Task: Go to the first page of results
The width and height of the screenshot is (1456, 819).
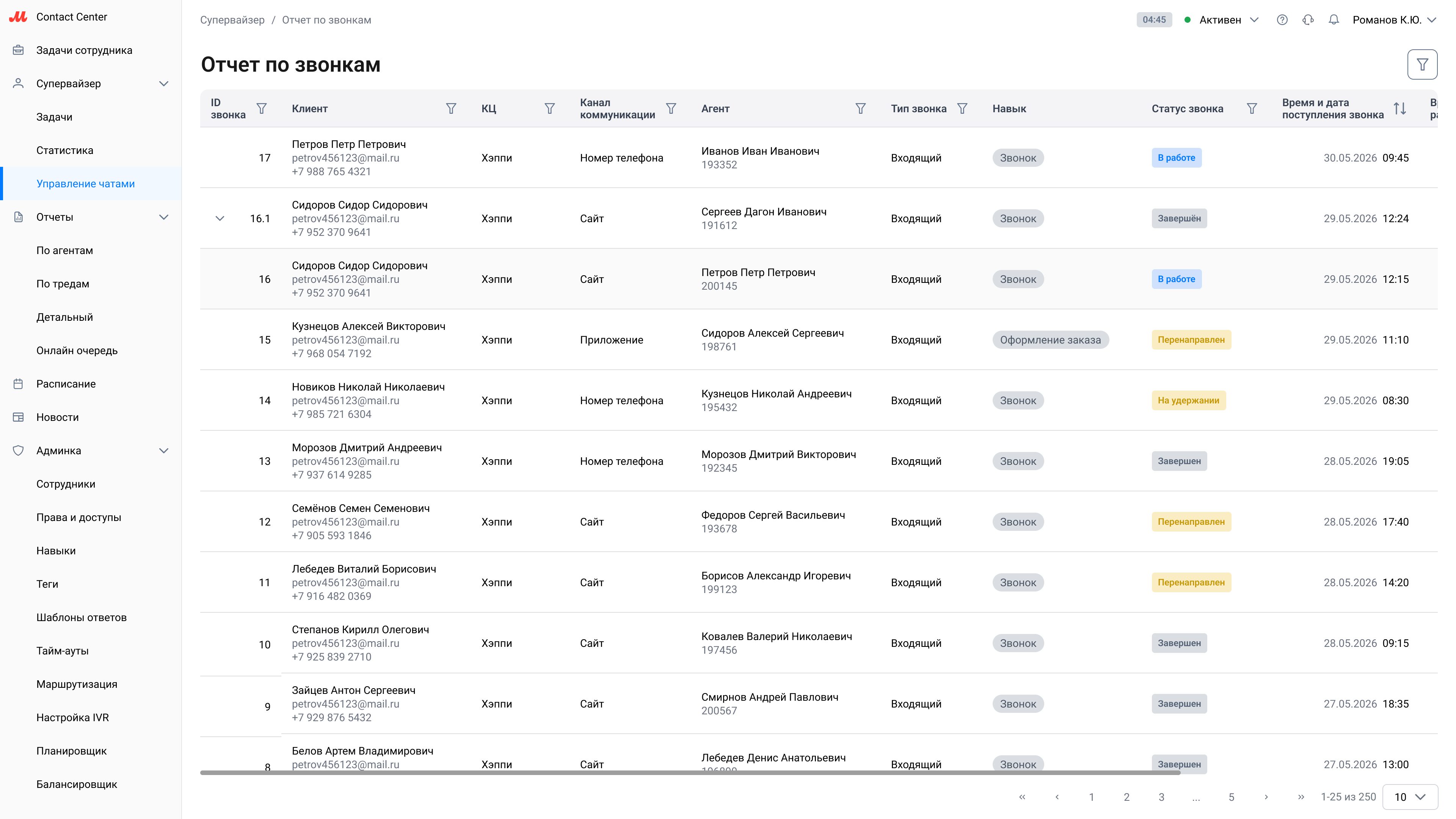Action: (x=1022, y=797)
